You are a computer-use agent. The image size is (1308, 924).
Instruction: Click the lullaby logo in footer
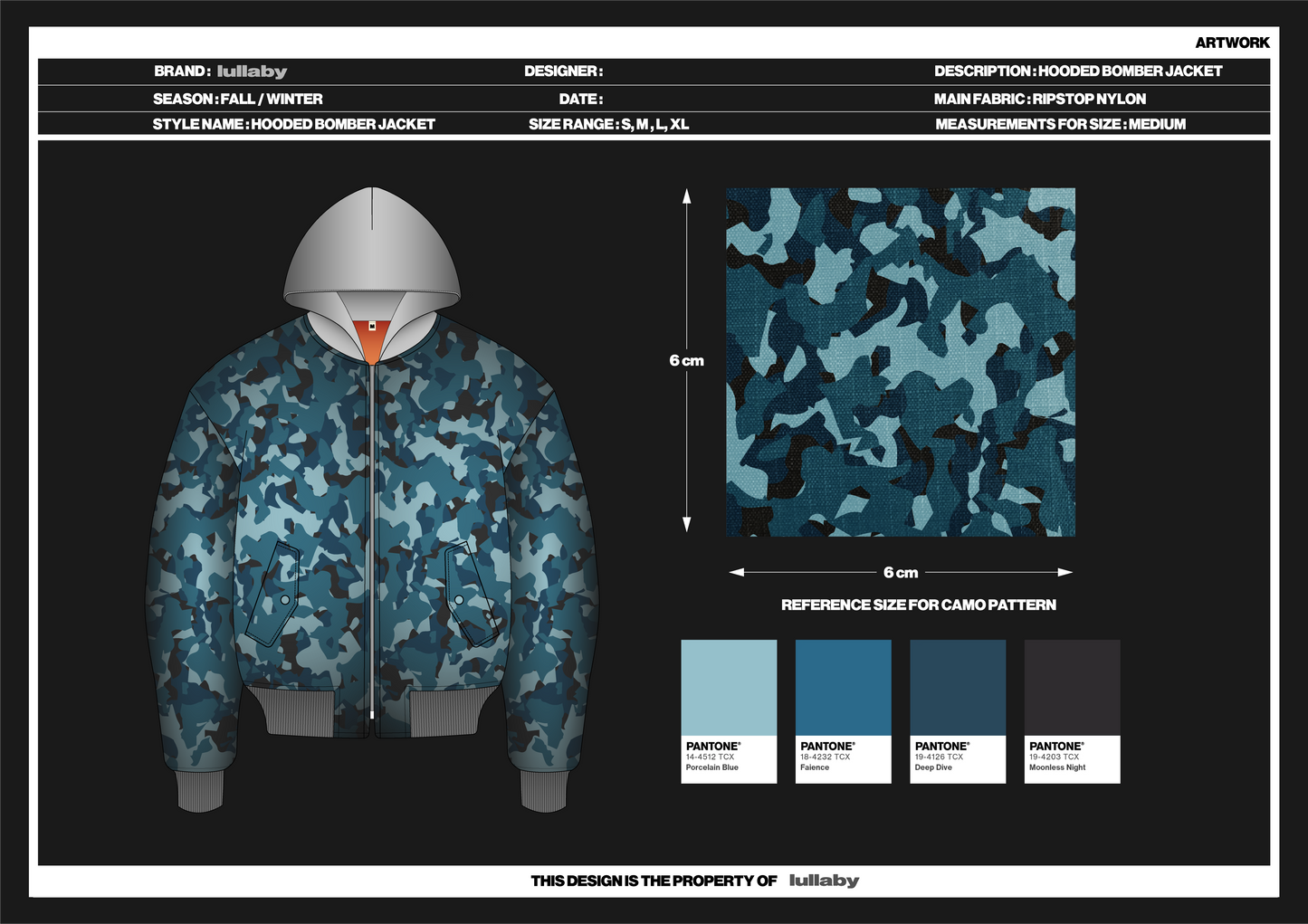click(824, 881)
